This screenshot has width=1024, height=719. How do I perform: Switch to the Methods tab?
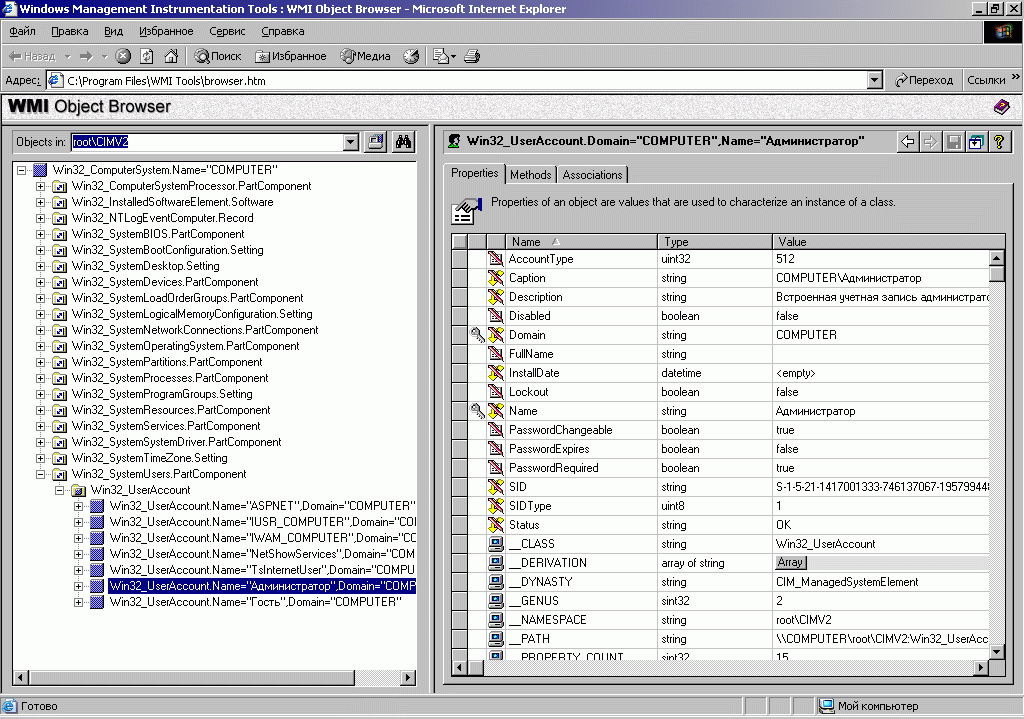click(x=530, y=174)
